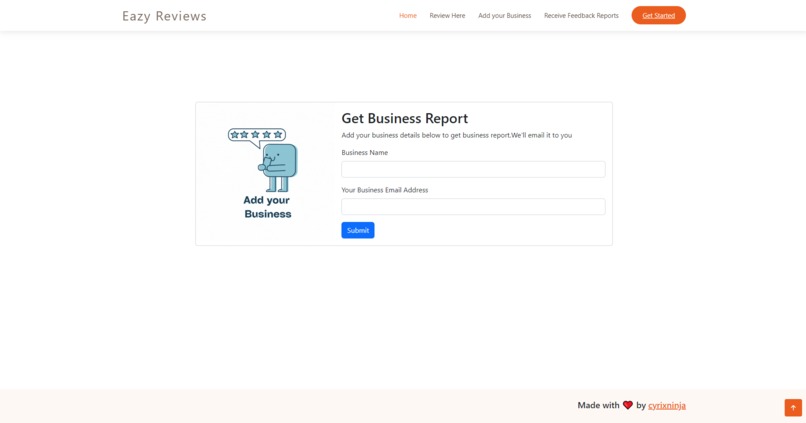Click the red heart icon in footer
This screenshot has width=806, height=423.
[x=628, y=405]
